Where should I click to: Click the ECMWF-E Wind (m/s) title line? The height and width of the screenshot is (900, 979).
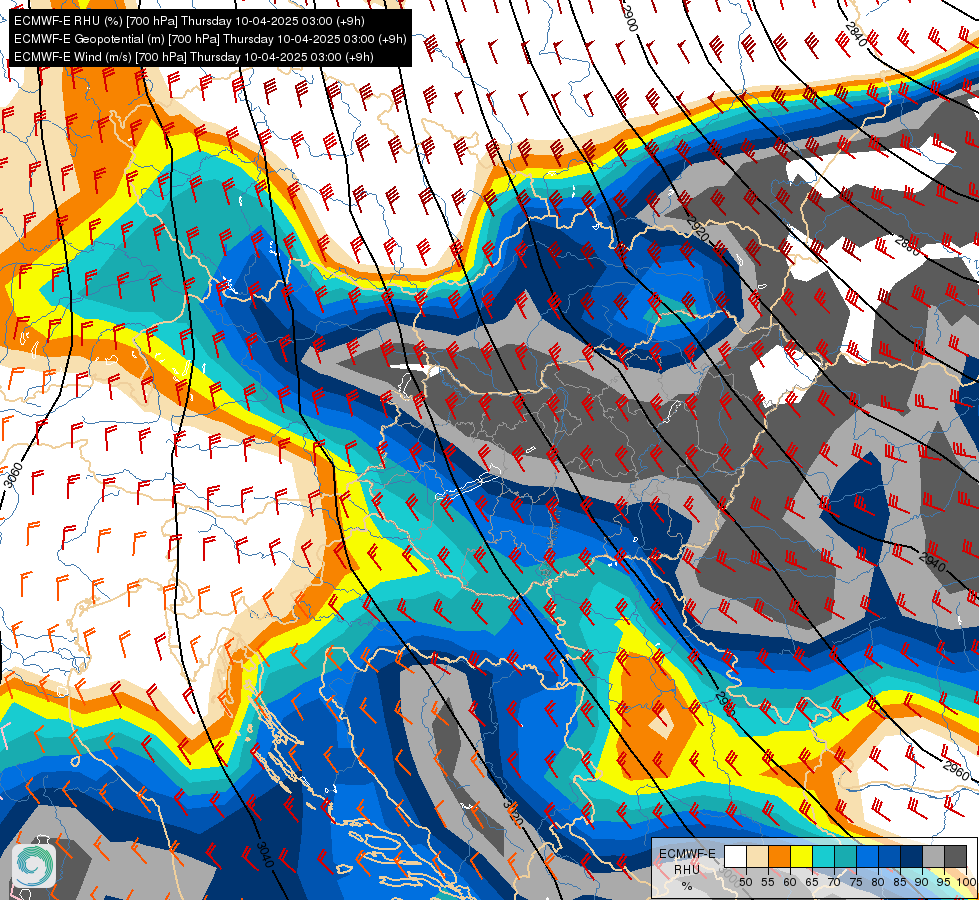[x=194, y=57]
